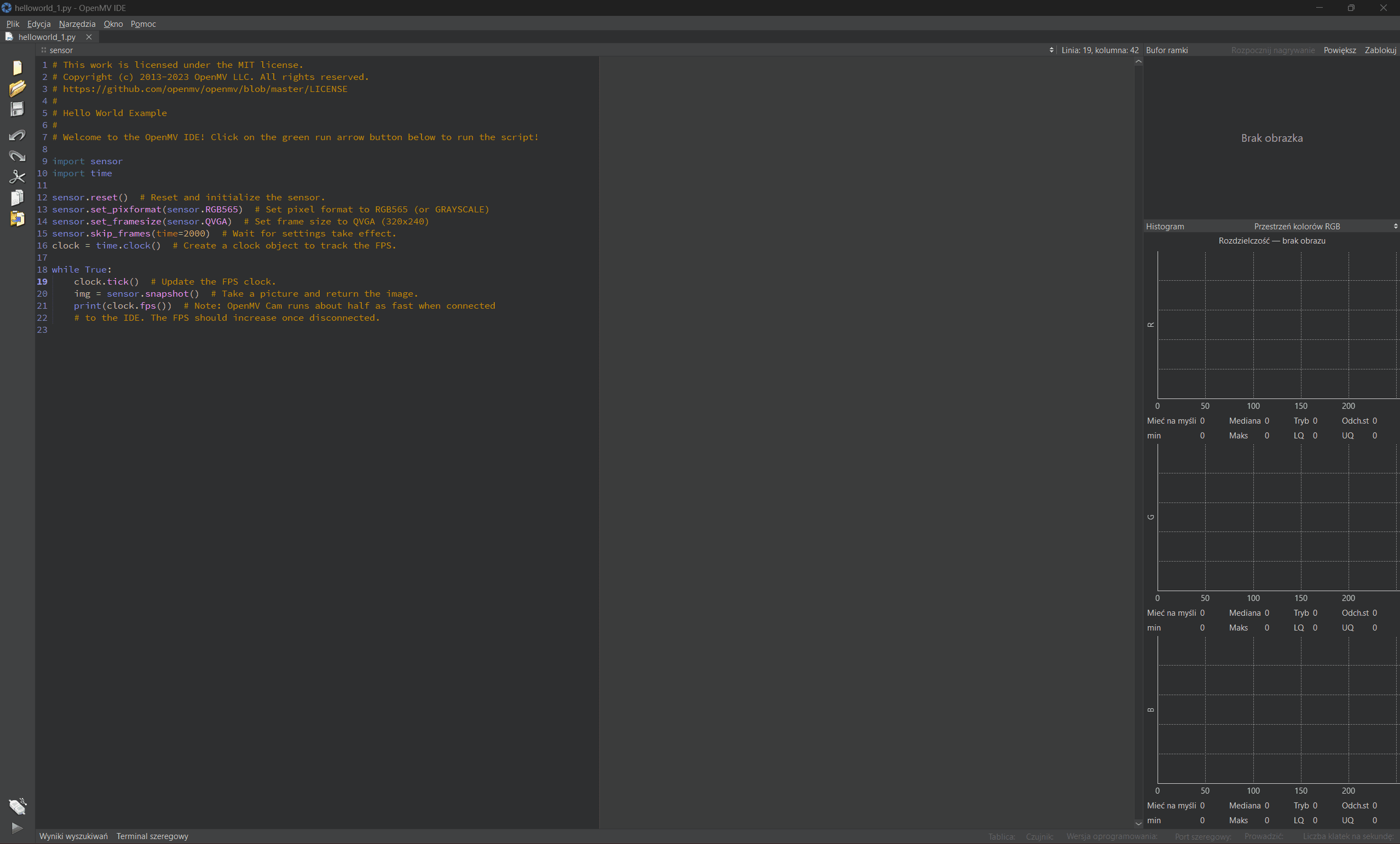1400x844 pixels.
Task: Click Liczba klatek na sekundę label
Action: pos(1347,837)
